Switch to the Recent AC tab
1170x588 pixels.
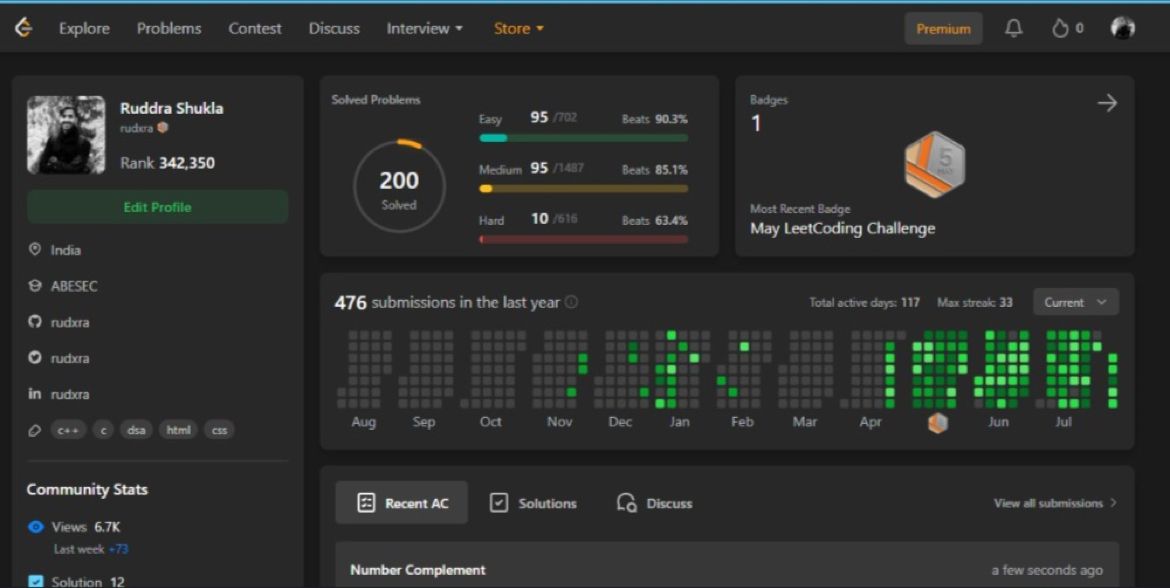click(x=401, y=503)
